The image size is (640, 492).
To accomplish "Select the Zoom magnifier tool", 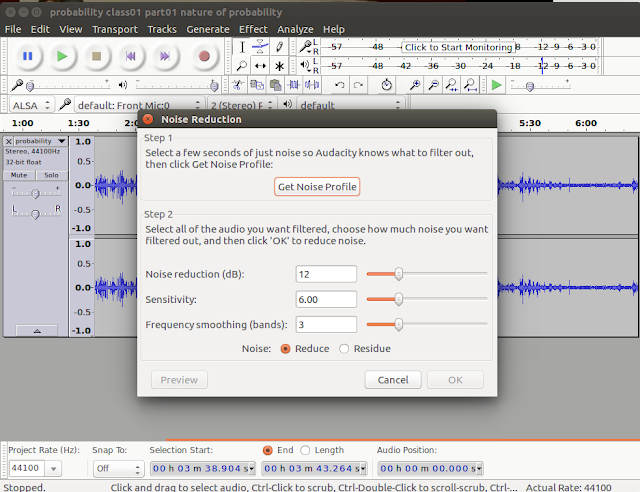I will (x=242, y=65).
